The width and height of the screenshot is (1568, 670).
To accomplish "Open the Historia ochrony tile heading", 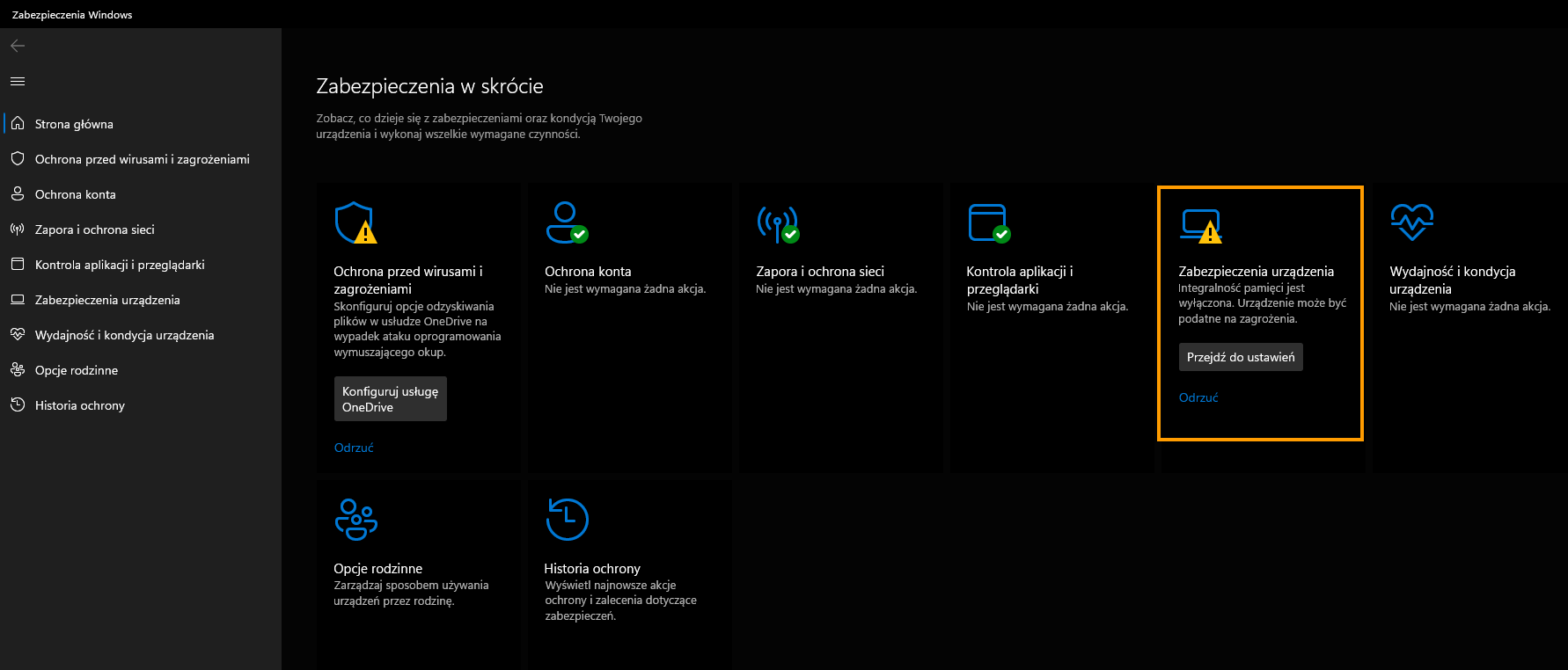I will (x=592, y=569).
